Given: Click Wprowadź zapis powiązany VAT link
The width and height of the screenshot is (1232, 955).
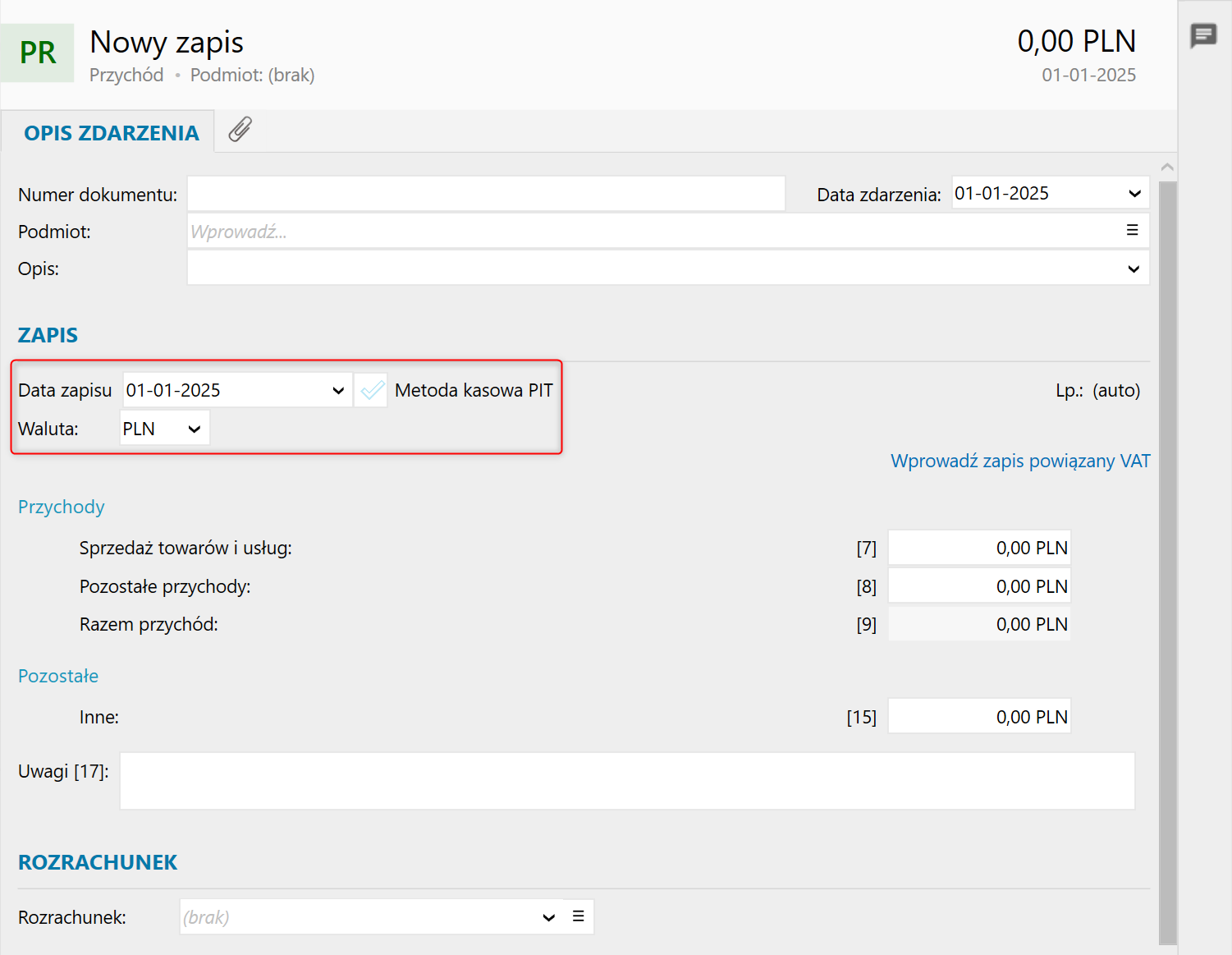Looking at the screenshot, I should tap(1020, 461).
